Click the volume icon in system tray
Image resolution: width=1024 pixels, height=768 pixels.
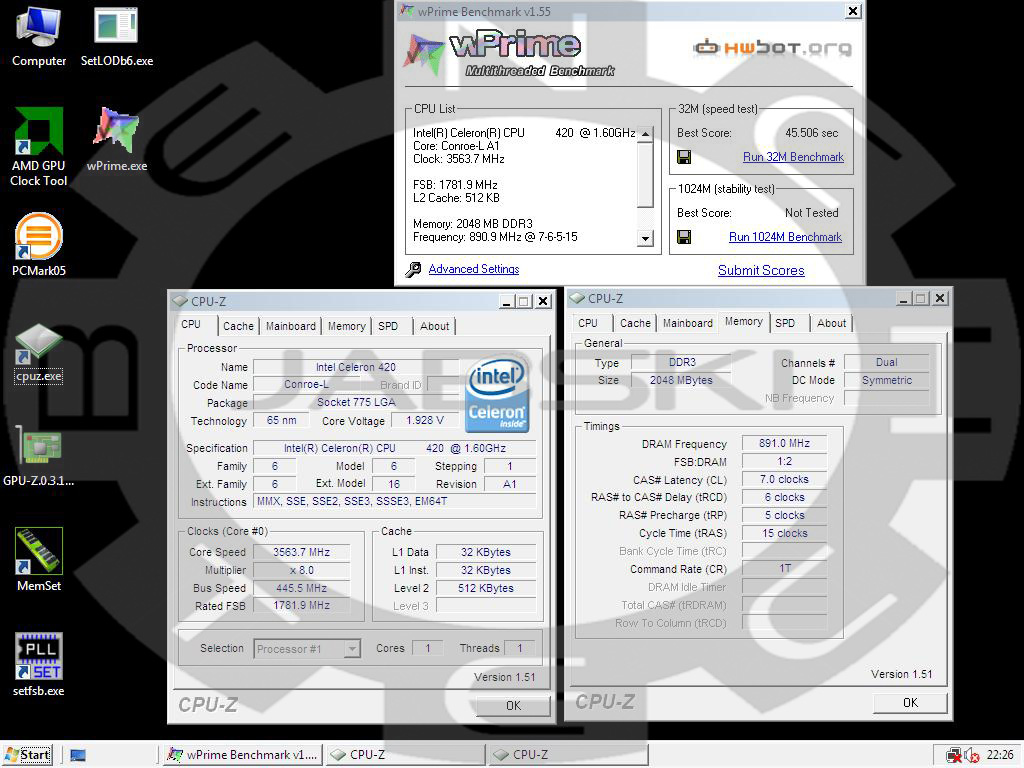pyautogui.click(x=971, y=756)
